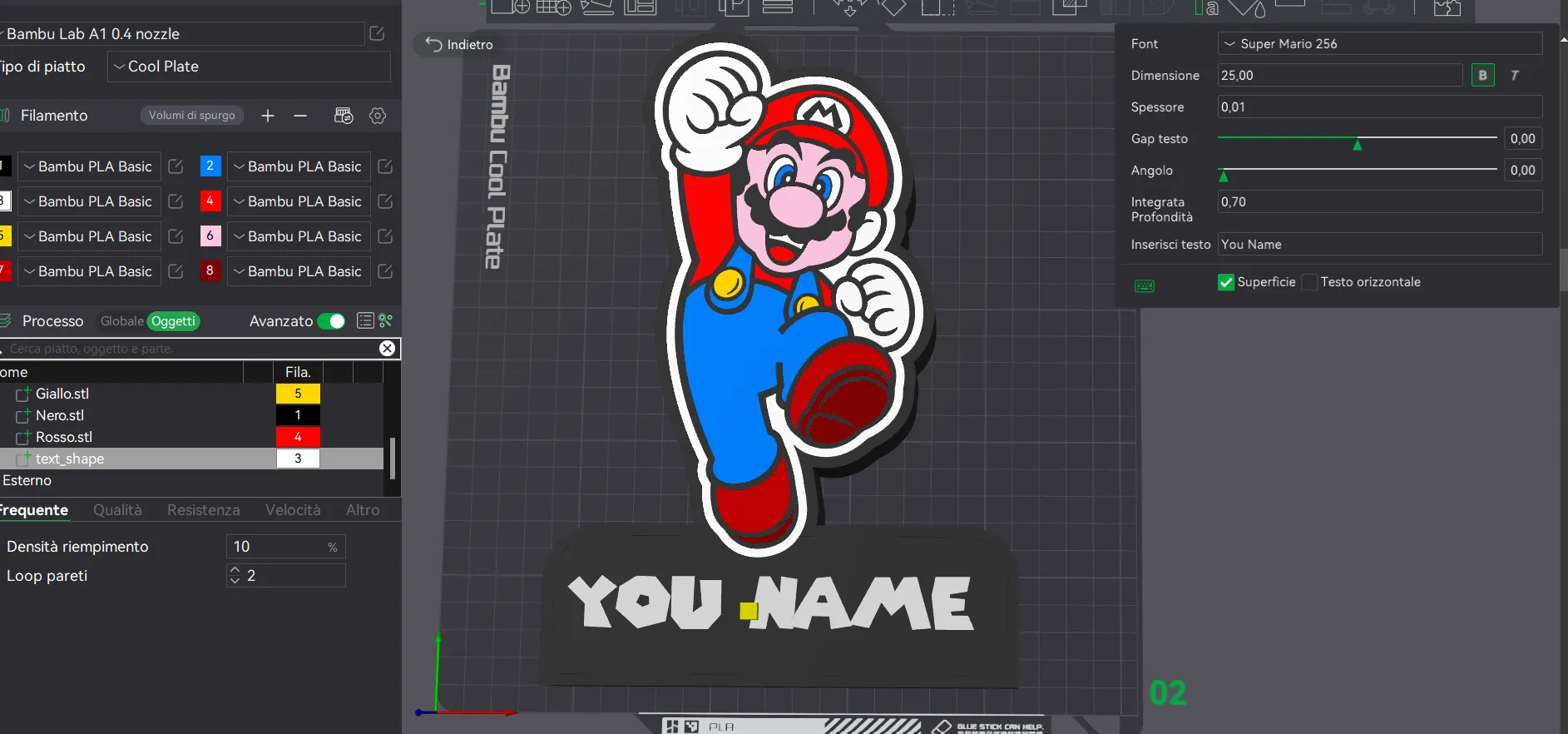Image resolution: width=1568 pixels, height=734 pixels.
Task: Open the filament 5 cell dropdown for Giallo.stl
Action: [298, 394]
